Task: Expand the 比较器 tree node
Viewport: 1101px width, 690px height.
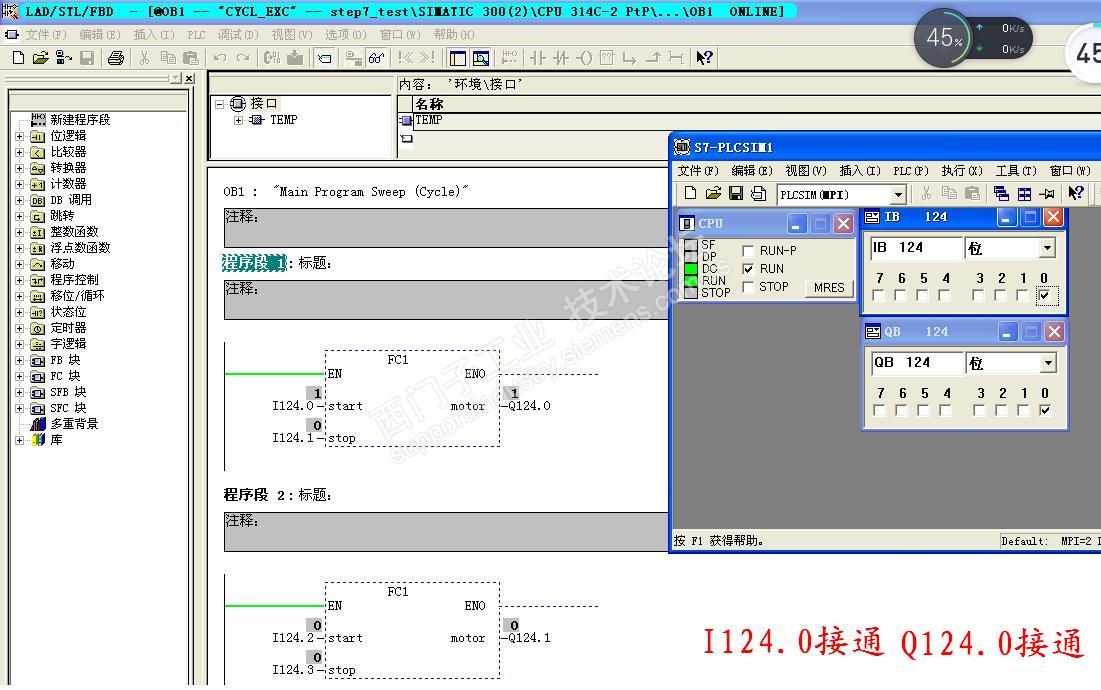Action: point(20,152)
